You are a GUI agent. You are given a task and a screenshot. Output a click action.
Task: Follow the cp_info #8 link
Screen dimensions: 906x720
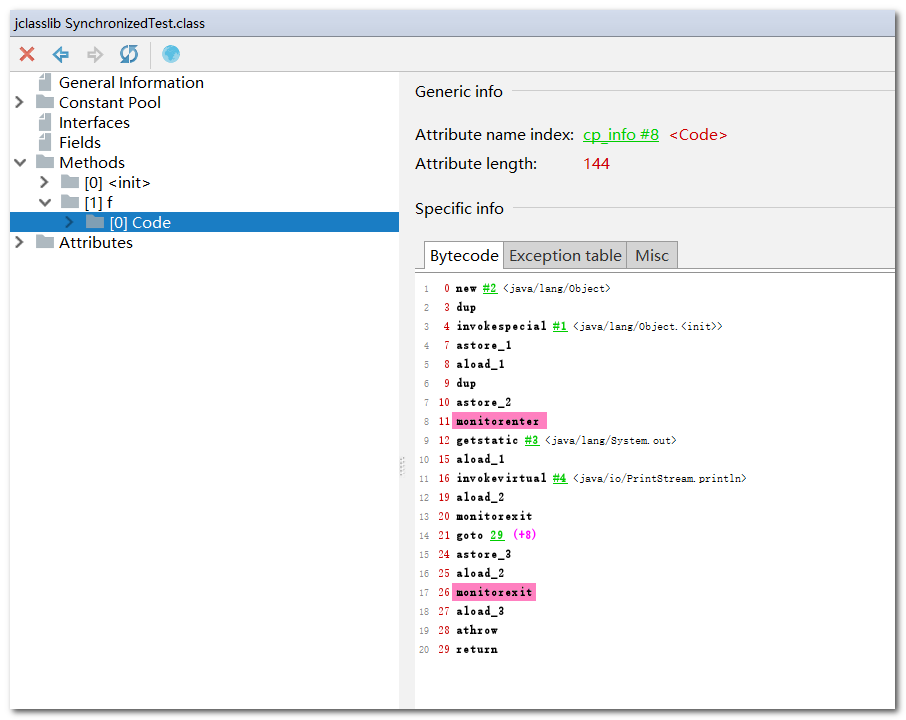(x=621, y=135)
